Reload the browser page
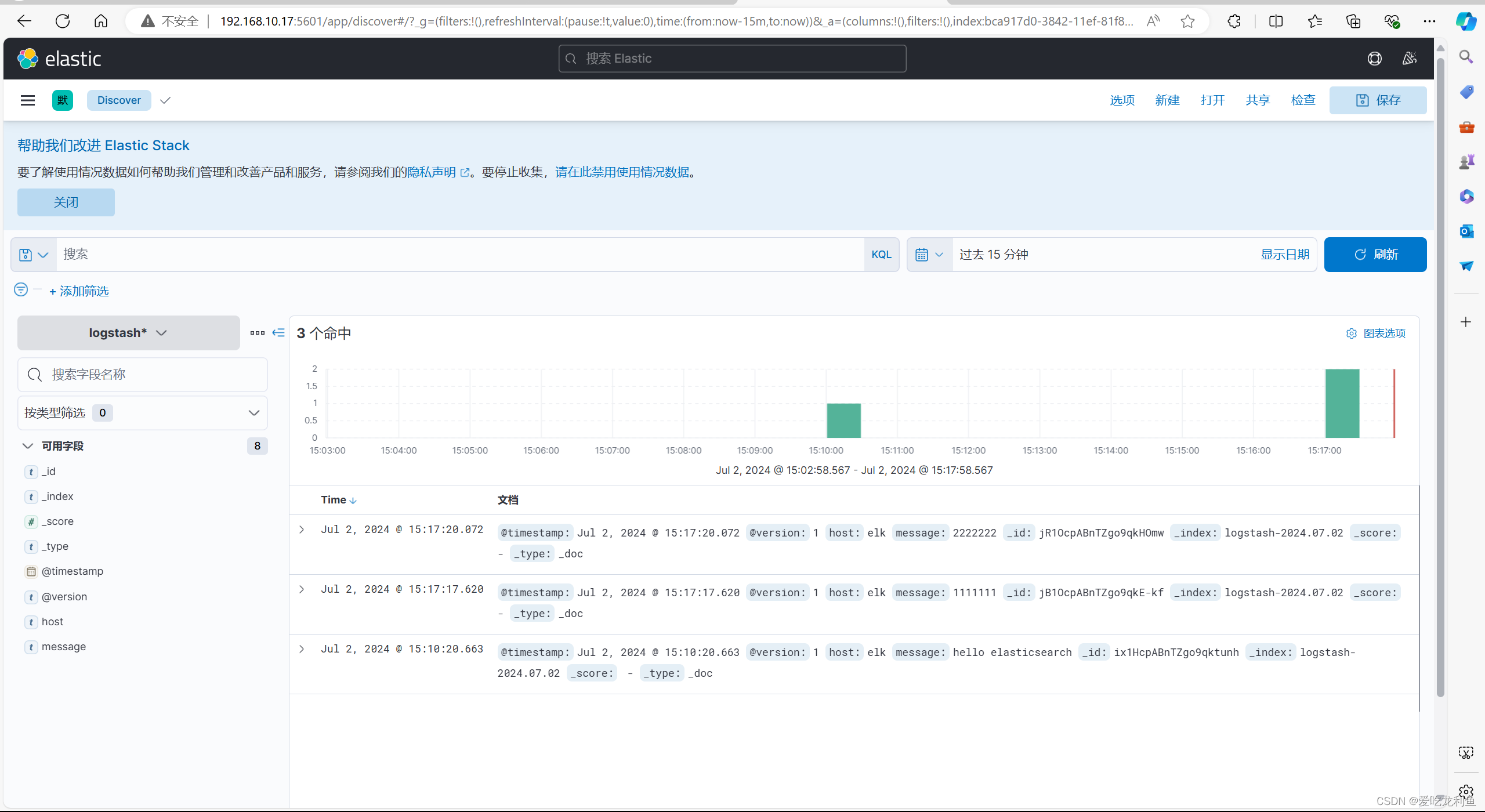This screenshot has width=1485, height=812. click(63, 21)
